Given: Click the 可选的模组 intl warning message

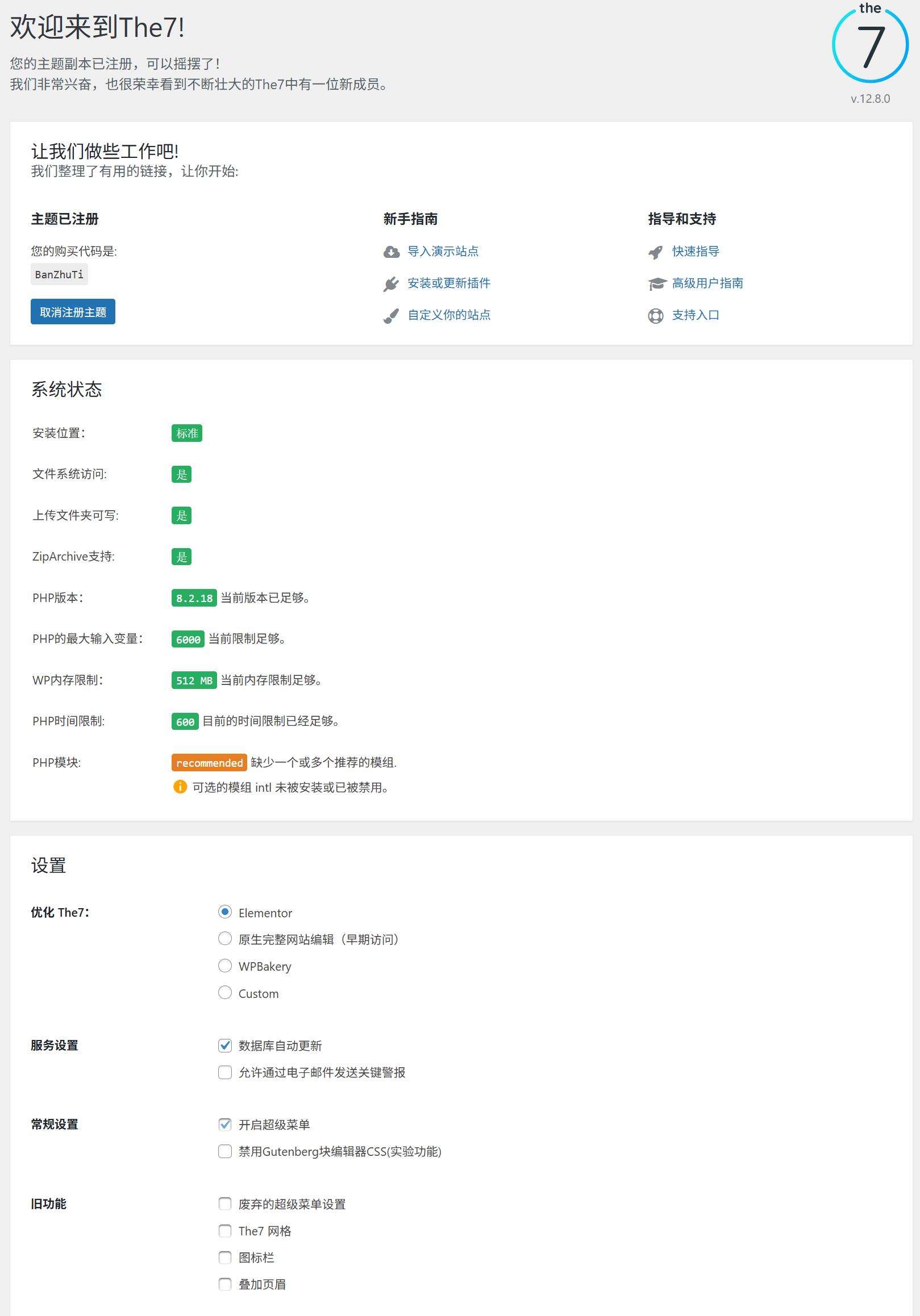Looking at the screenshot, I should [x=292, y=787].
